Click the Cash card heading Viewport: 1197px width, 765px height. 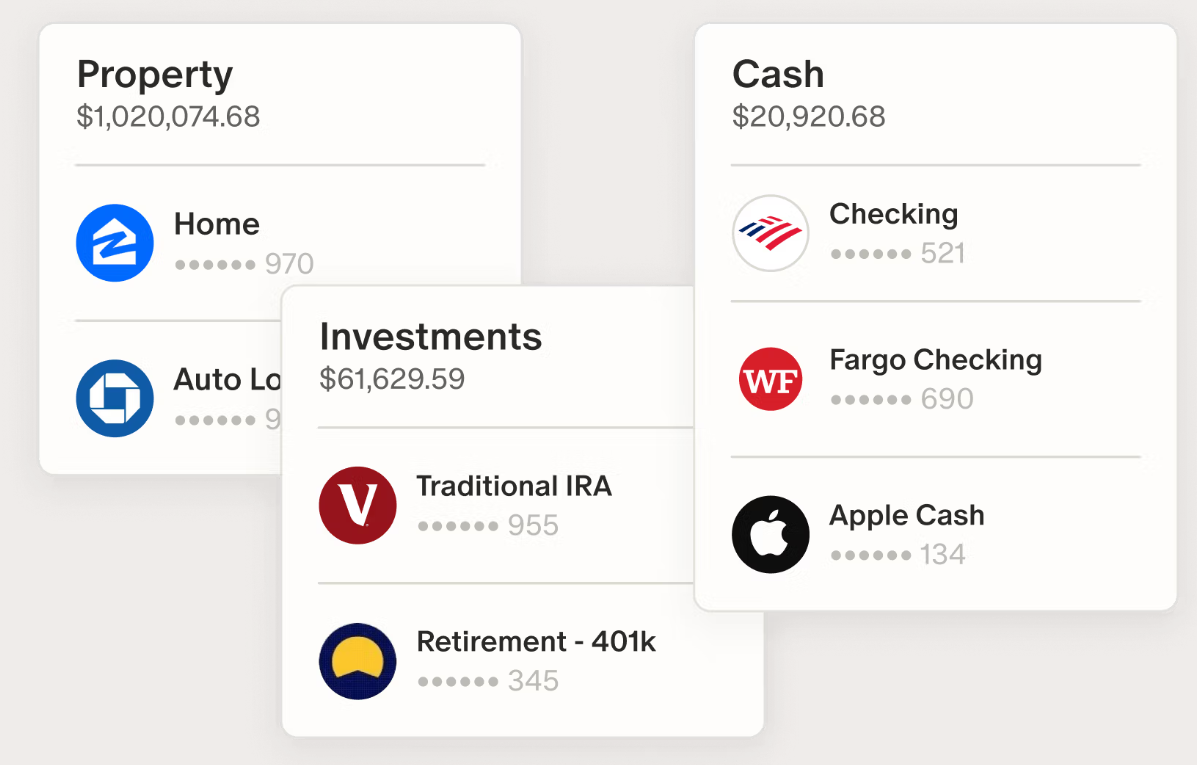point(778,75)
